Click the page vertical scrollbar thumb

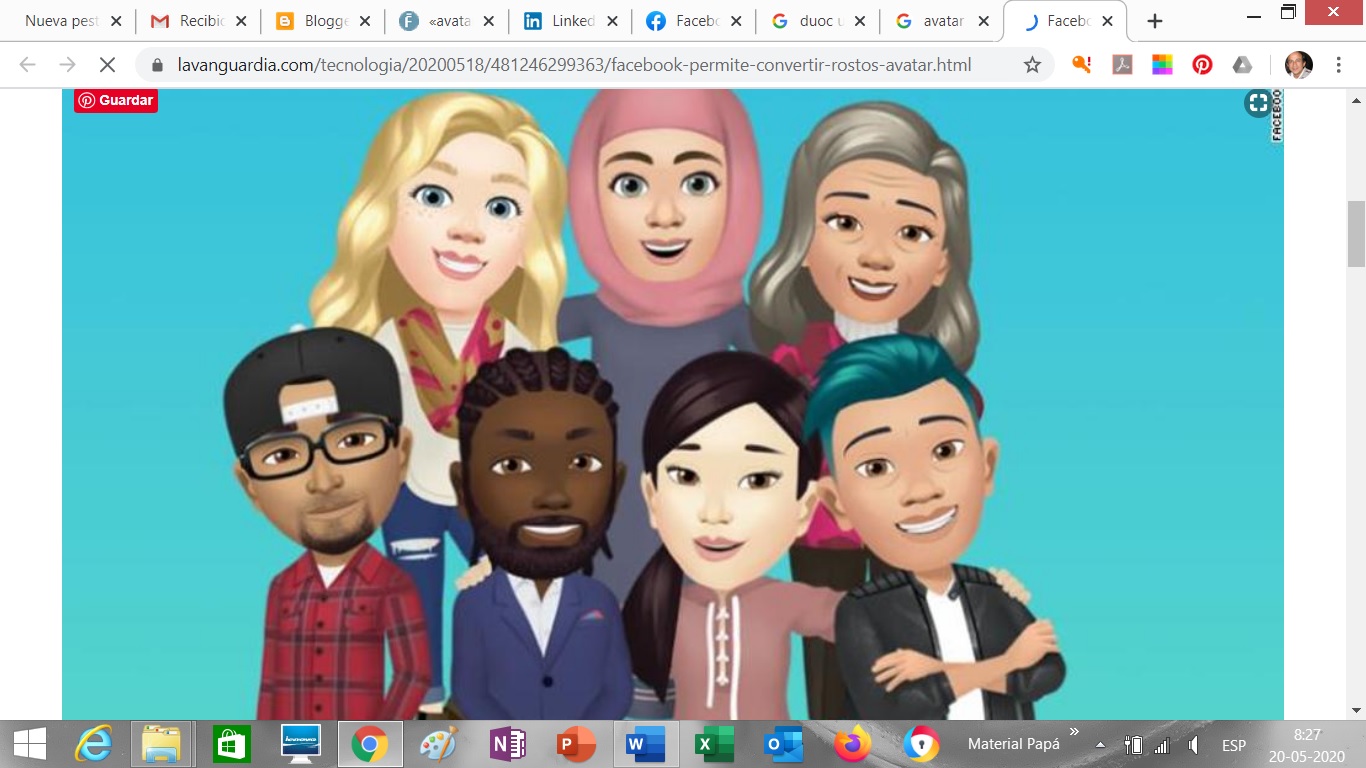pyautogui.click(x=1357, y=233)
